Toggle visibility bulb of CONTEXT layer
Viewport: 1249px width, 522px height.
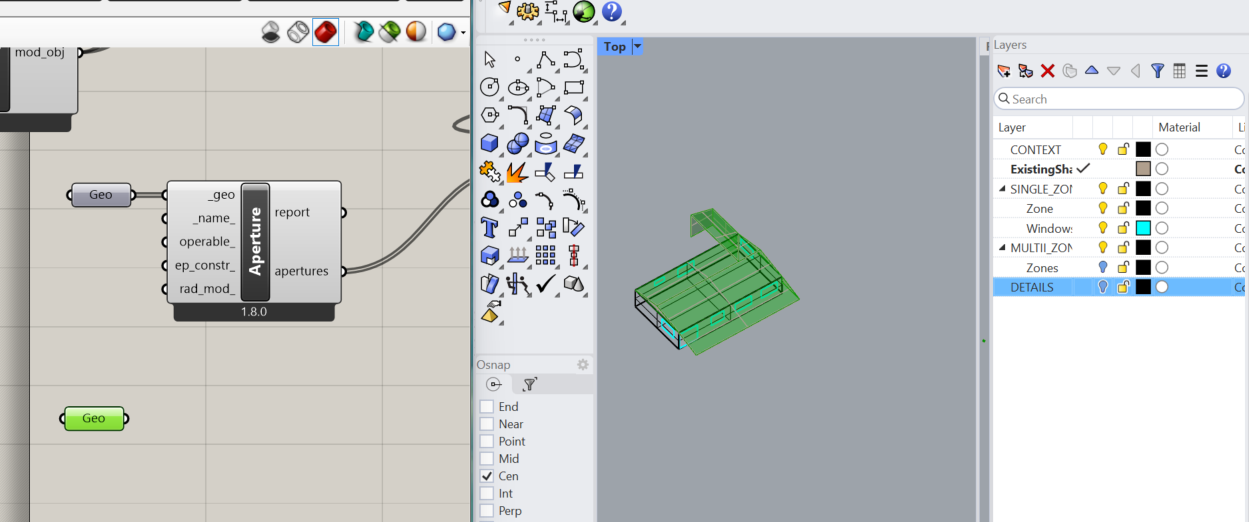[x=1103, y=149]
